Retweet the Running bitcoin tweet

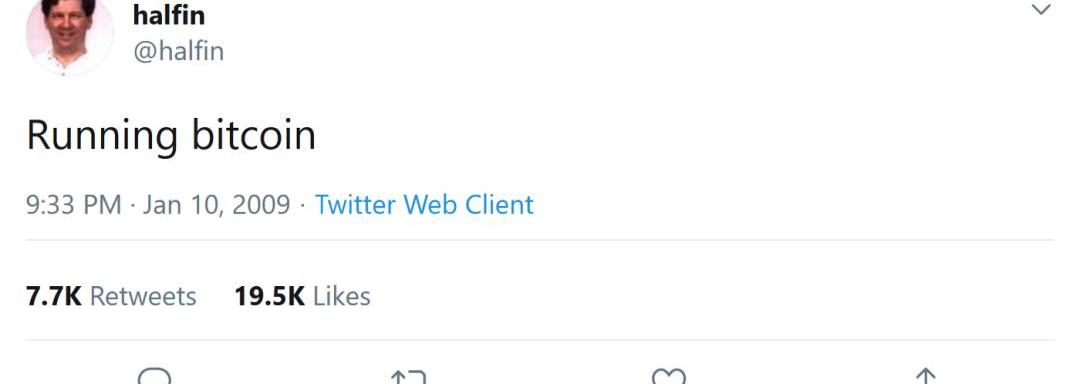[x=408, y=377]
